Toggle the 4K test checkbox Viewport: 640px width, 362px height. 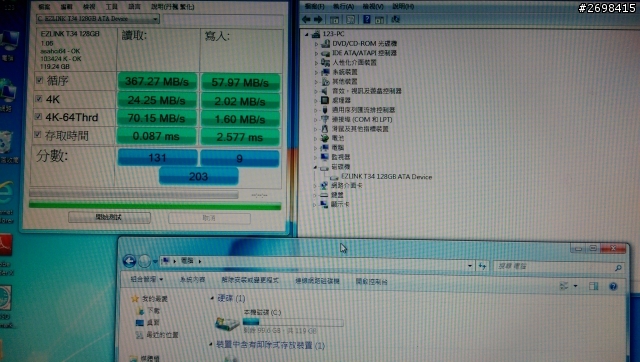(39, 99)
